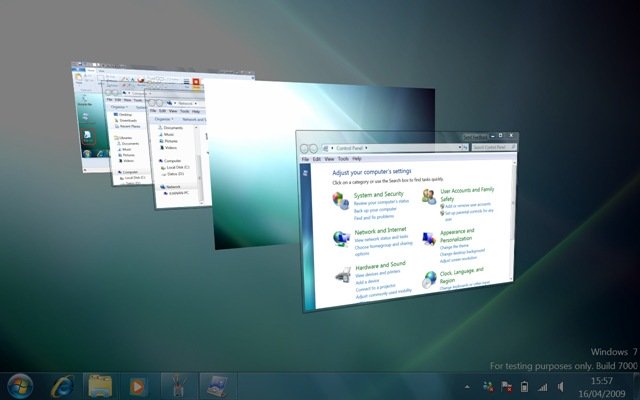Select Local Disk (C:) in Network window
This screenshot has width=640, height=400.
pos(176,167)
